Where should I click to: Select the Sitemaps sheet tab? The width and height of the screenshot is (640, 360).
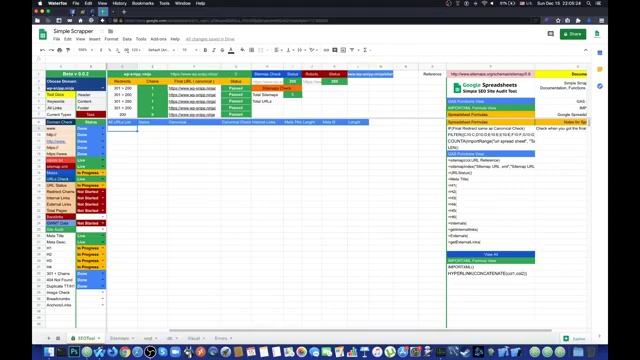122,338
